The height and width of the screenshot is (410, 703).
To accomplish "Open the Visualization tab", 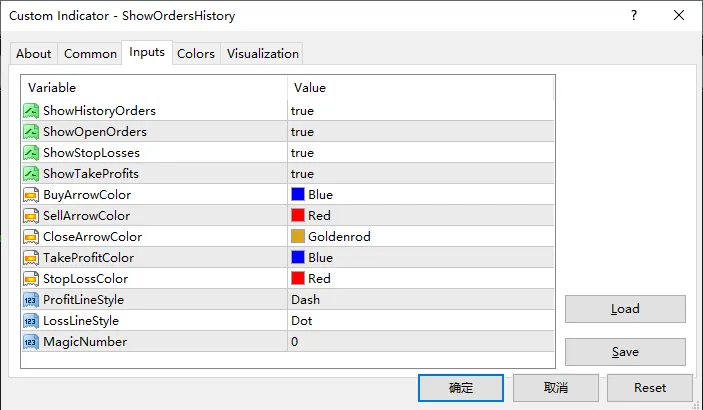I will coord(262,54).
